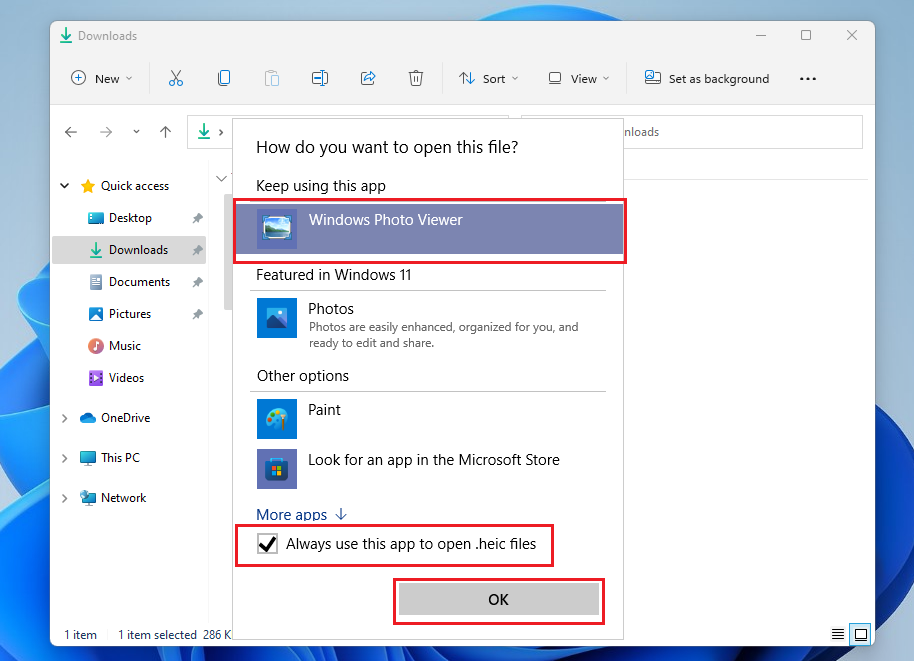
Task: Select Network in navigation pane
Action: point(114,498)
